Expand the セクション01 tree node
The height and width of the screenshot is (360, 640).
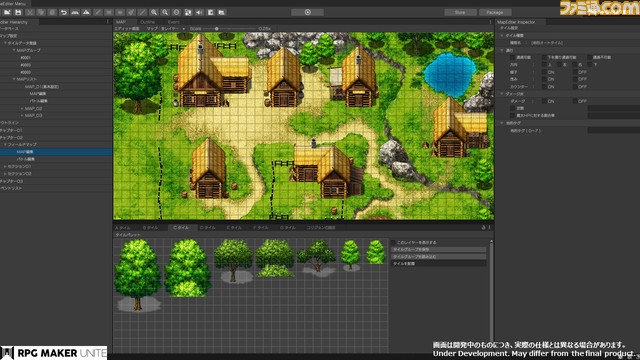tap(5, 167)
